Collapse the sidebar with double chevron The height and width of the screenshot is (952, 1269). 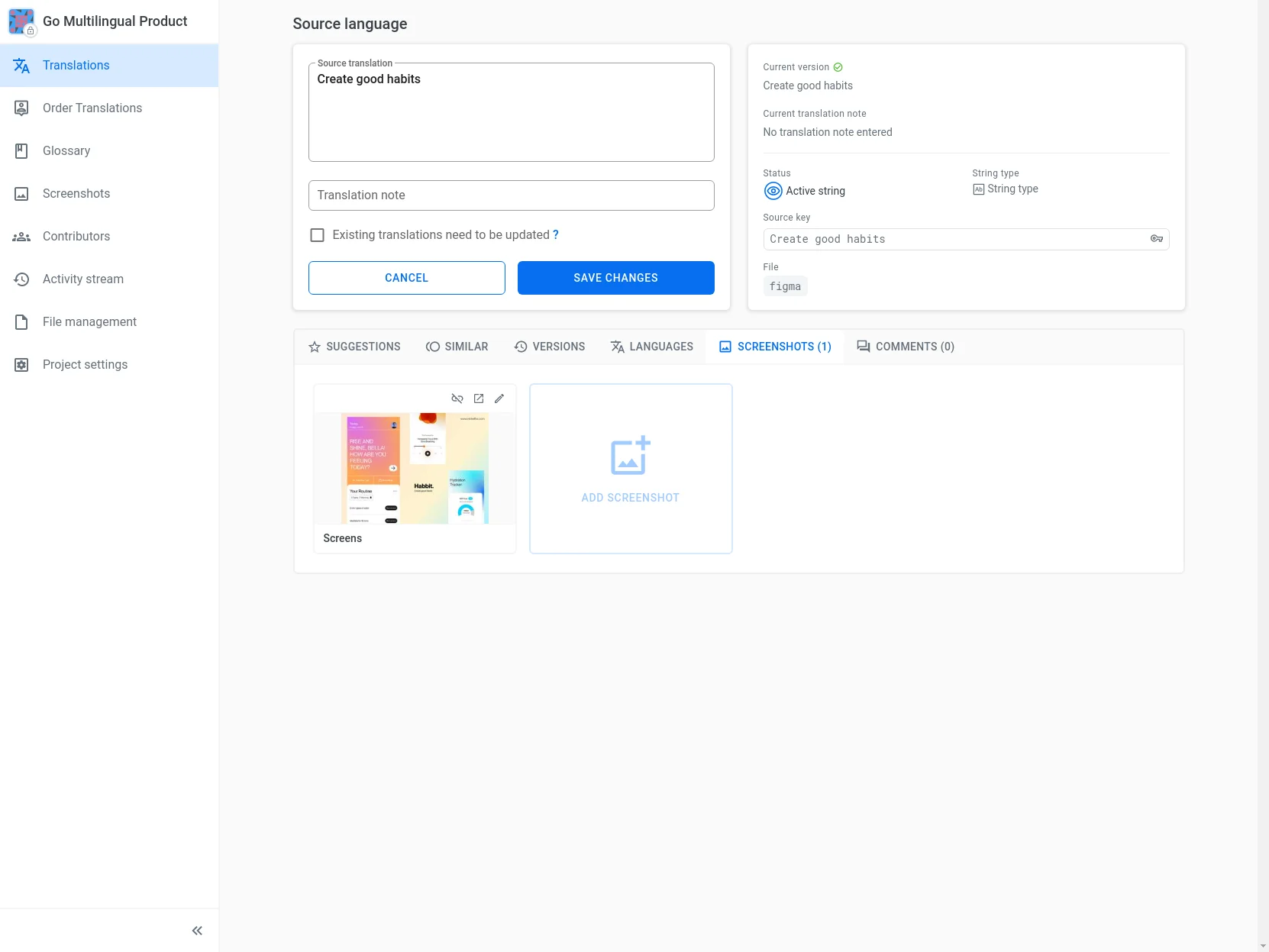click(x=197, y=931)
